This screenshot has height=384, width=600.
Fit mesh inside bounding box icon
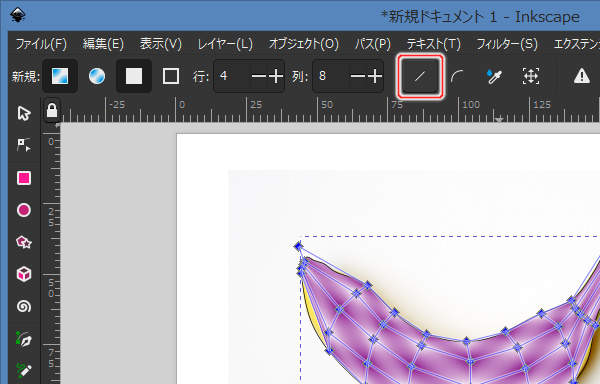click(x=531, y=76)
